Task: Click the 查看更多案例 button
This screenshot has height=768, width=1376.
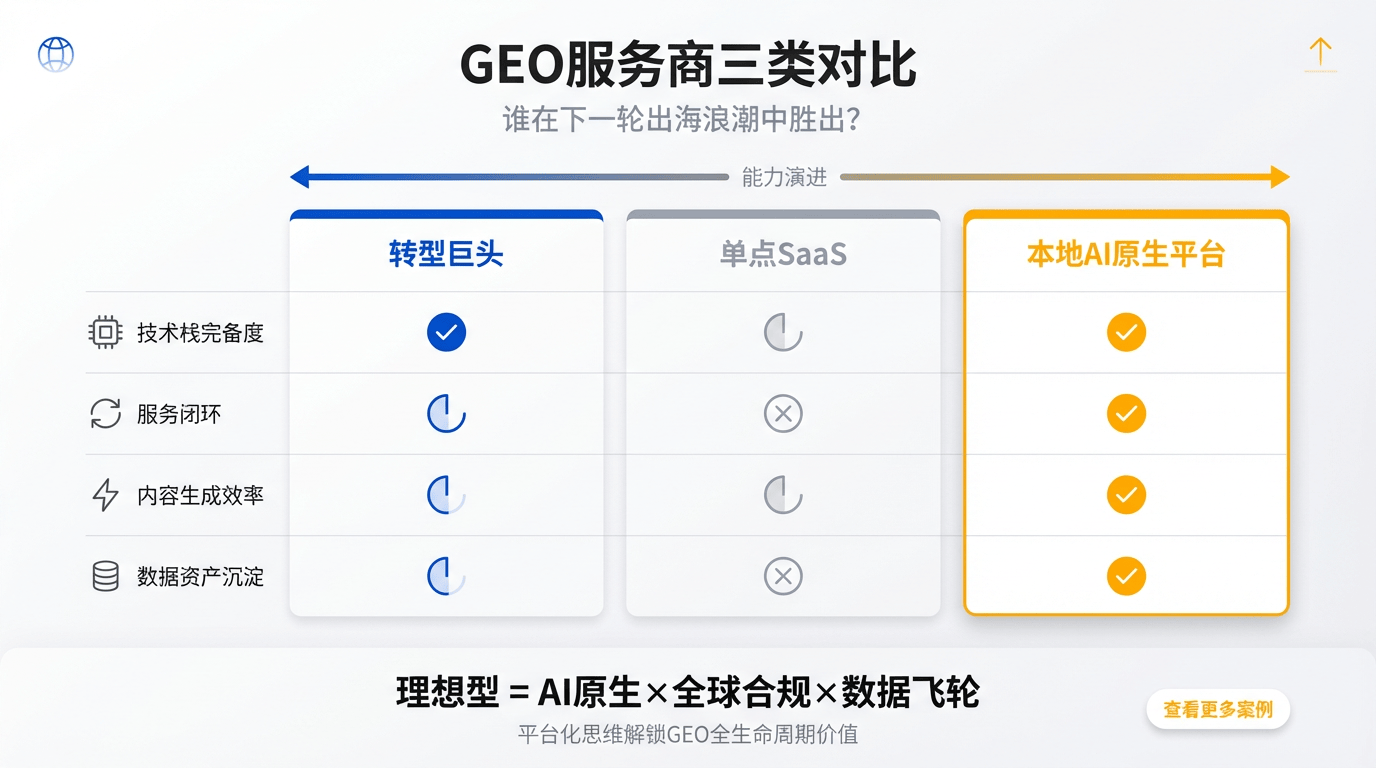Action: pyautogui.click(x=1217, y=710)
